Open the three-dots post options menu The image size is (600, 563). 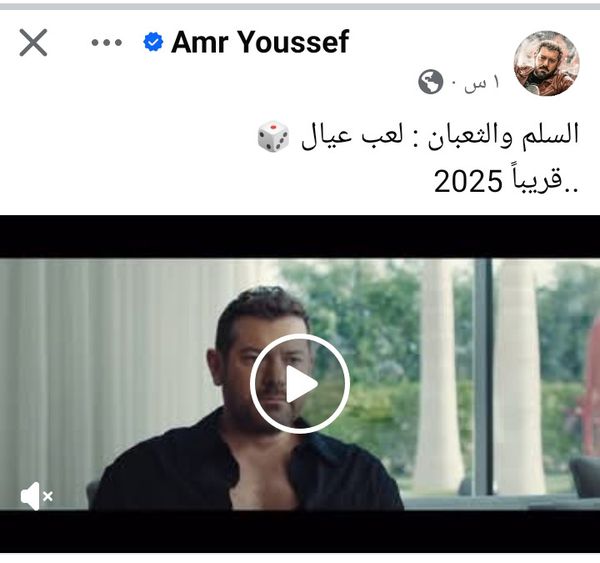click(107, 42)
